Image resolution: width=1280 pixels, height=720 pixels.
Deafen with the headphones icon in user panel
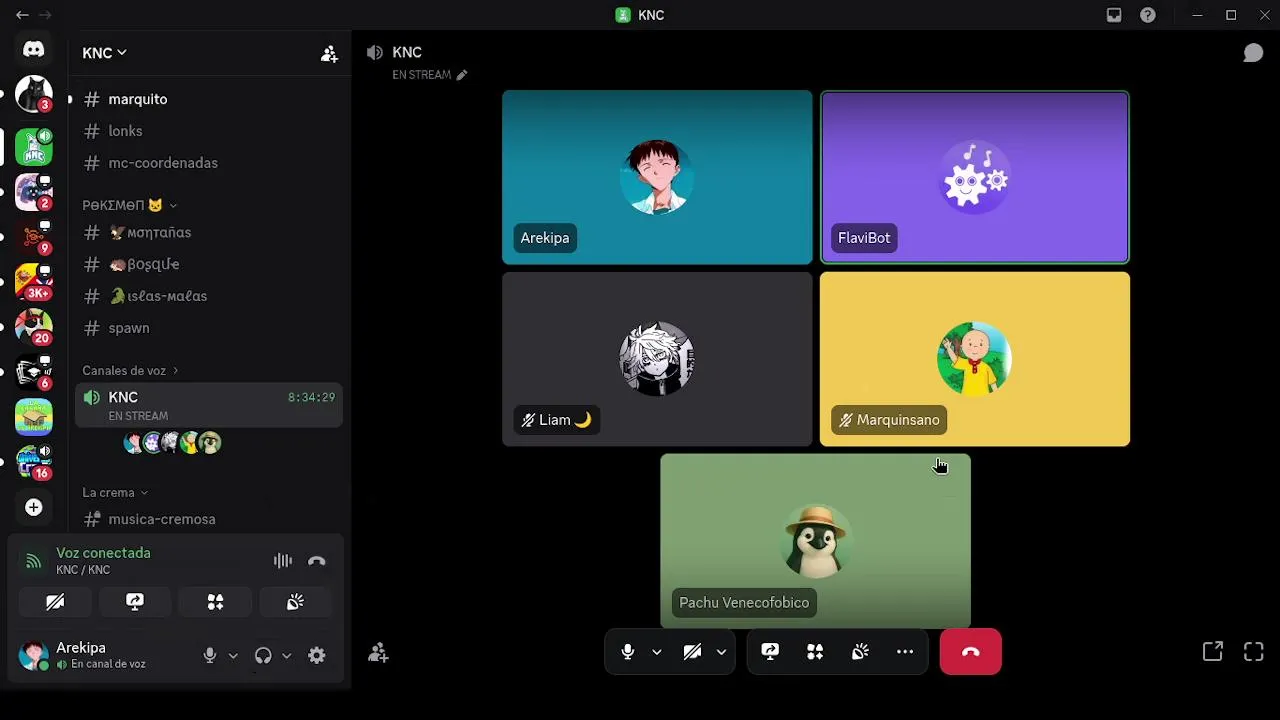click(263, 656)
